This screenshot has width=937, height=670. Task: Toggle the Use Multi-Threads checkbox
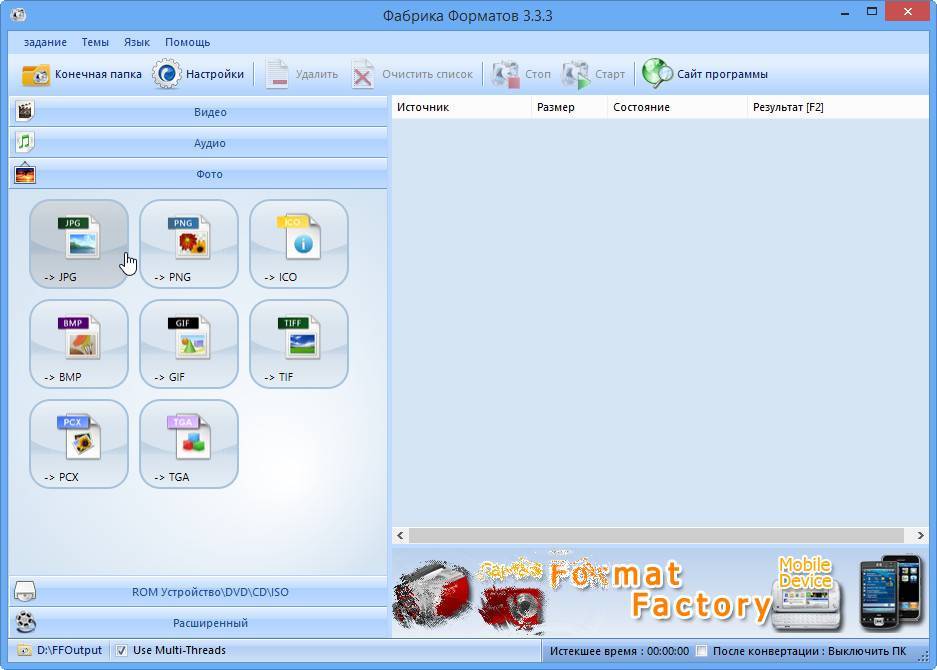[122, 650]
